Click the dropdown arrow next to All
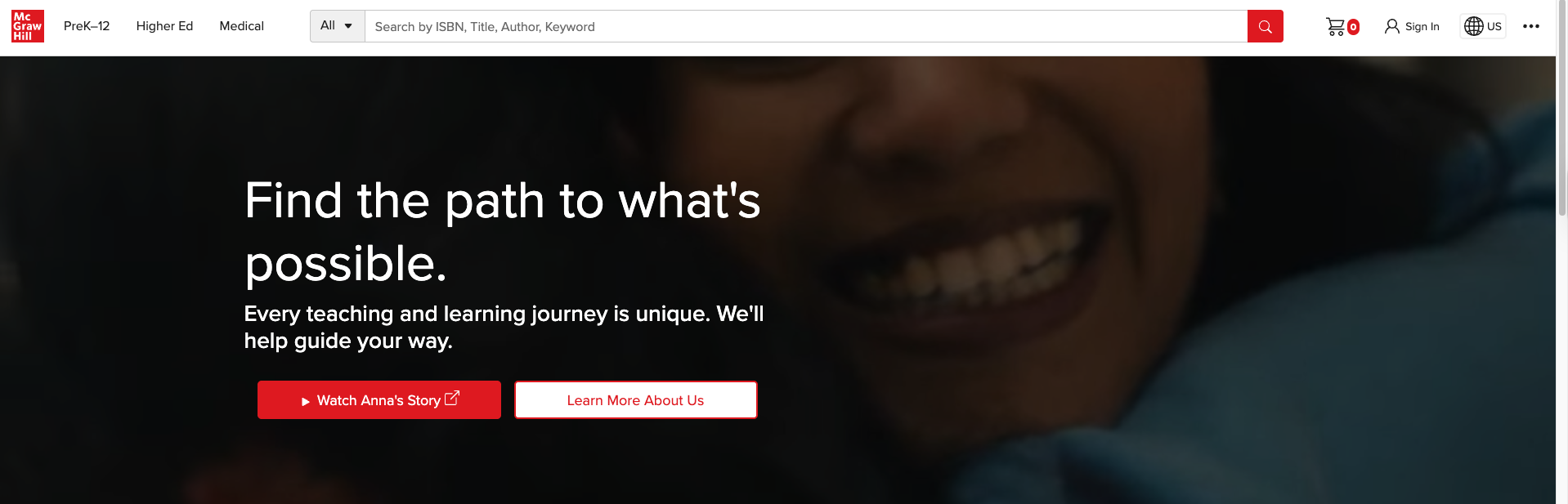The image size is (1568, 504). pyautogui.click(x=348, y=26)
